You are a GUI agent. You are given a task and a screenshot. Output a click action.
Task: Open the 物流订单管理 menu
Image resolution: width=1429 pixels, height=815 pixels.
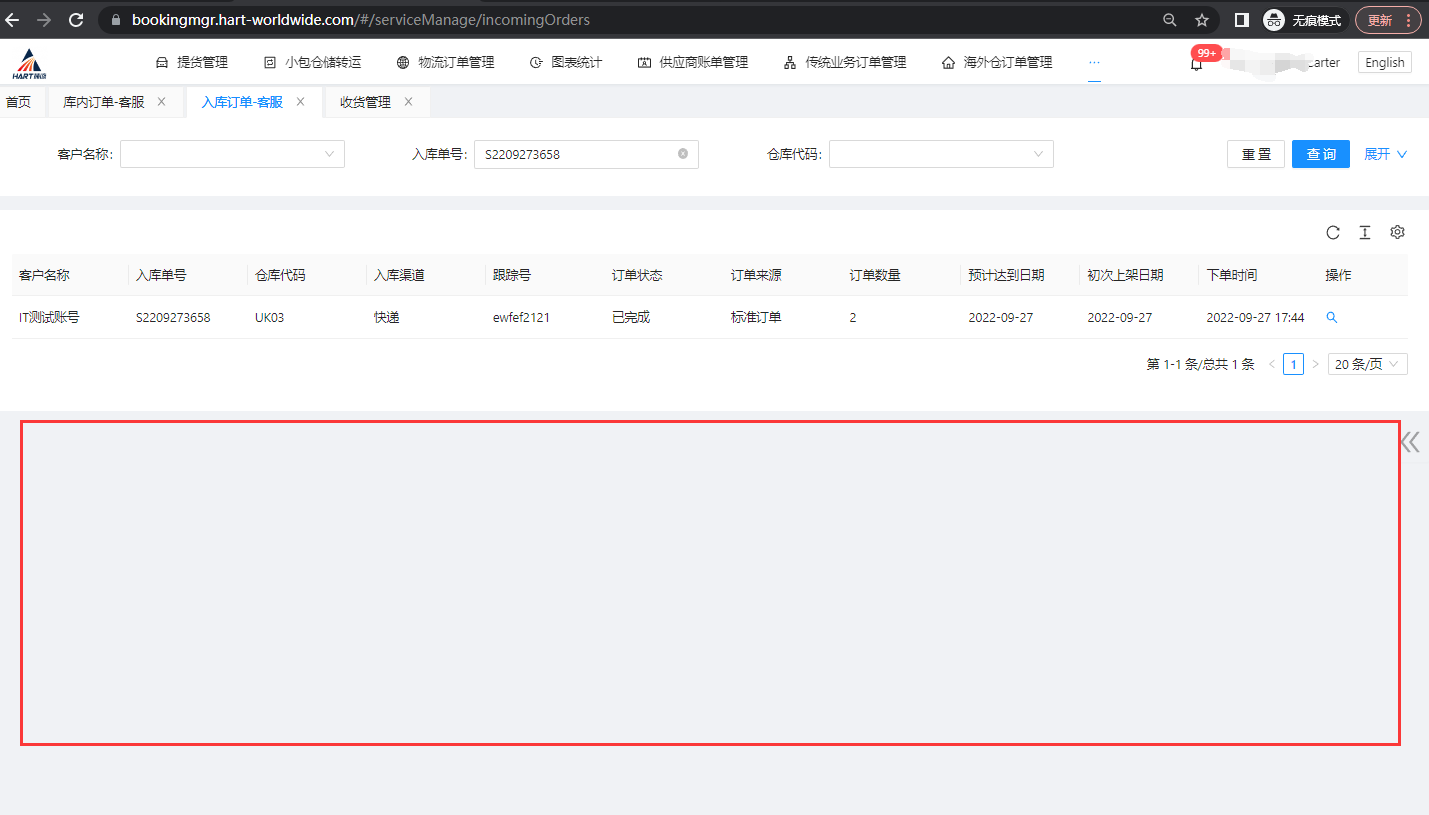tap(445, 62)
